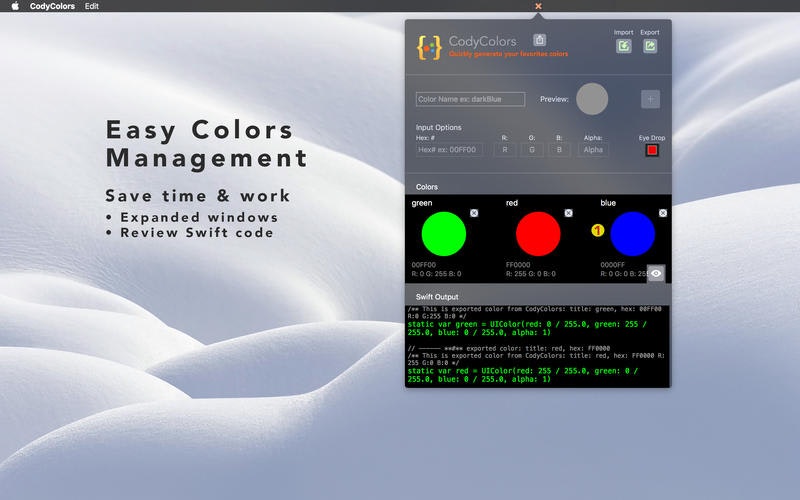This screenshot has height=500, width=800.
Task: Open the Apple menu
Action: (x=15, y=6)
